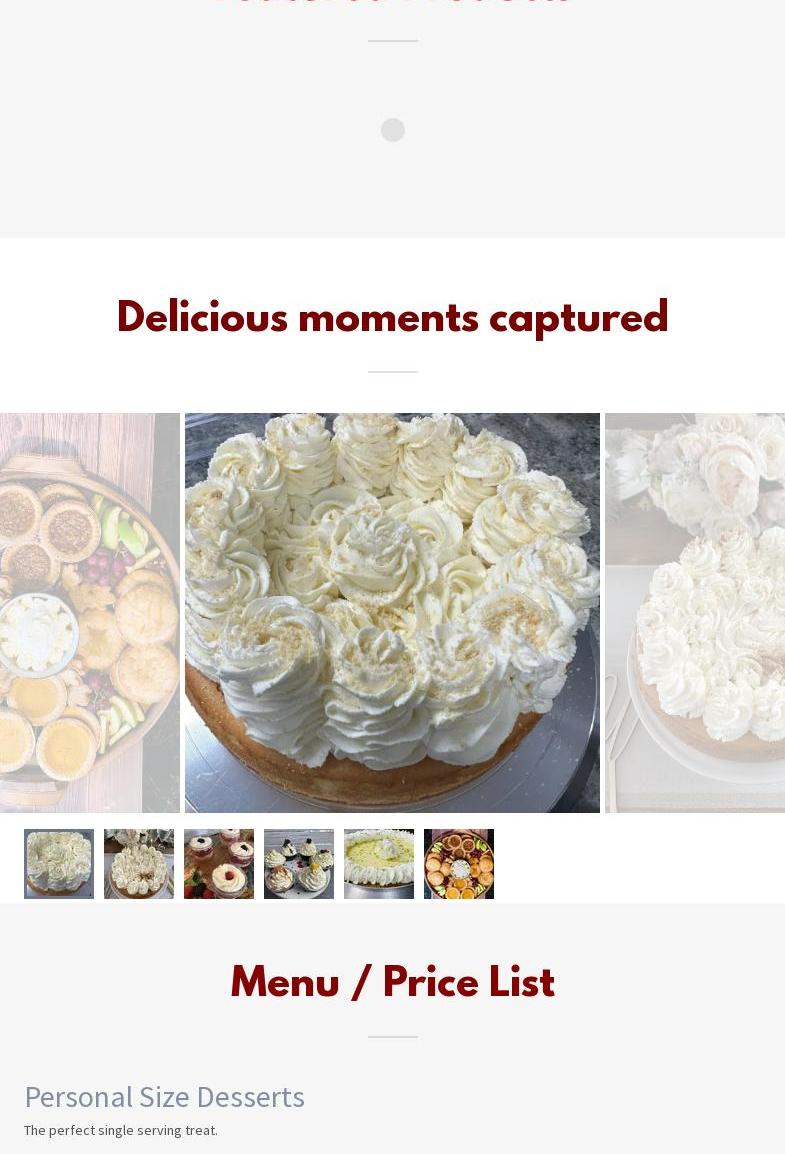
Task: Click the 'Delicious moments captured' heading
Action: [x=392, y=318]
